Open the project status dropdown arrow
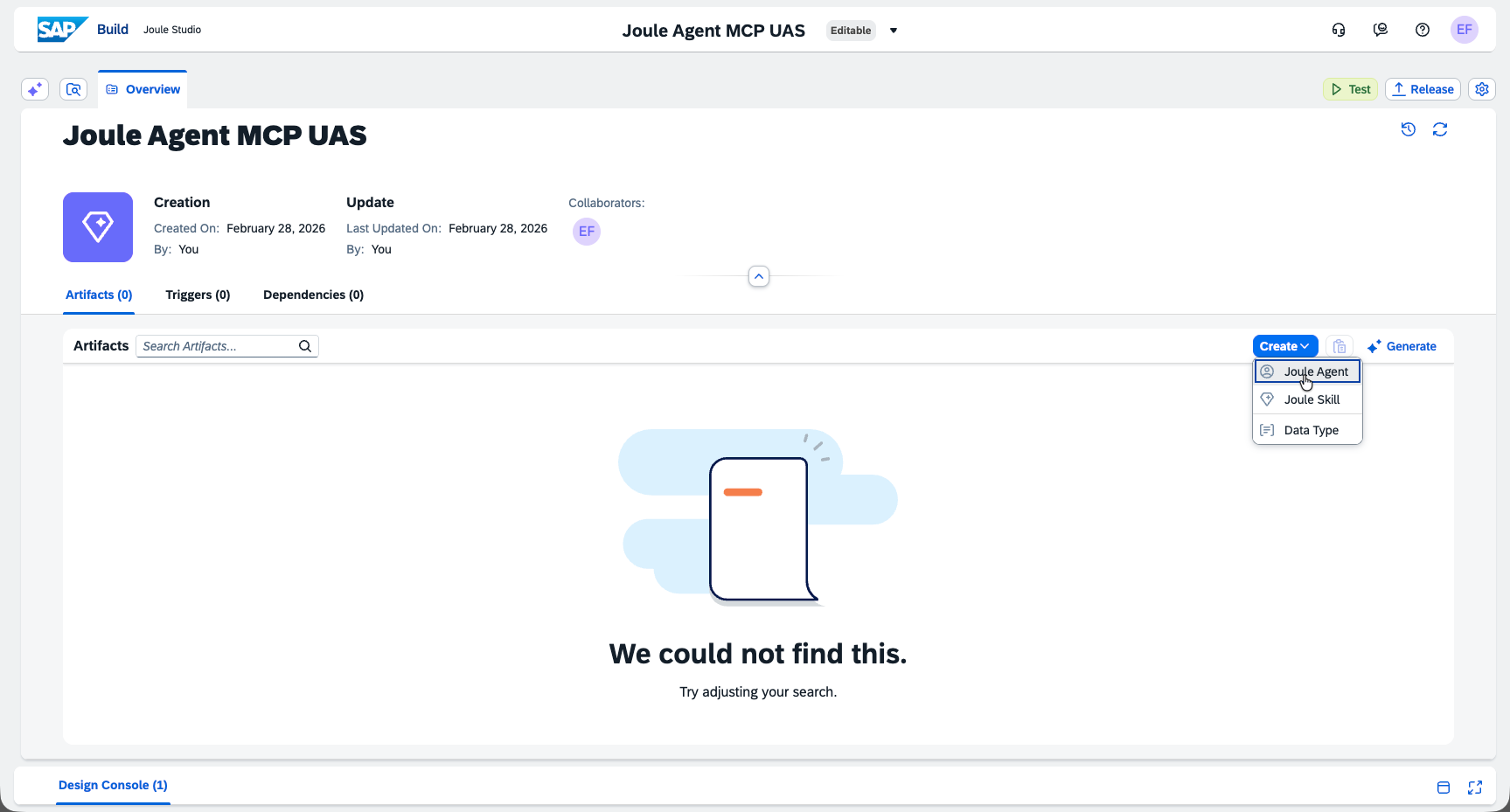This screenshot has width=1510, height=812. [x=894, y=31]
